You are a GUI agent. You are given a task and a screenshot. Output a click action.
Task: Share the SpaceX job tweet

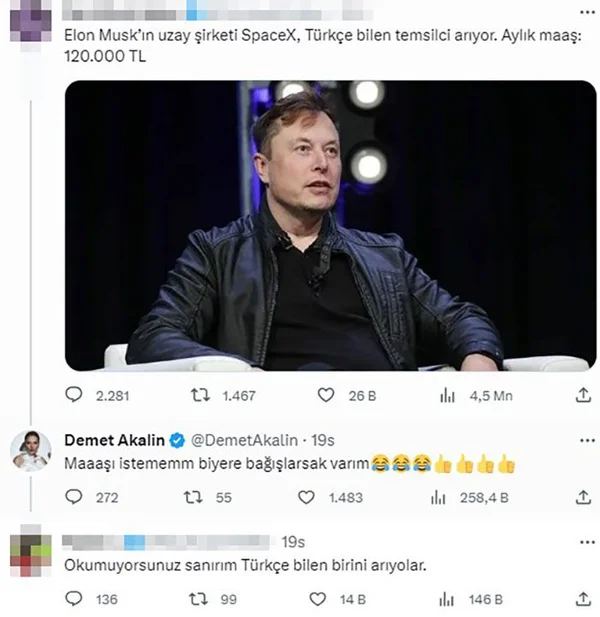[583, 395]
